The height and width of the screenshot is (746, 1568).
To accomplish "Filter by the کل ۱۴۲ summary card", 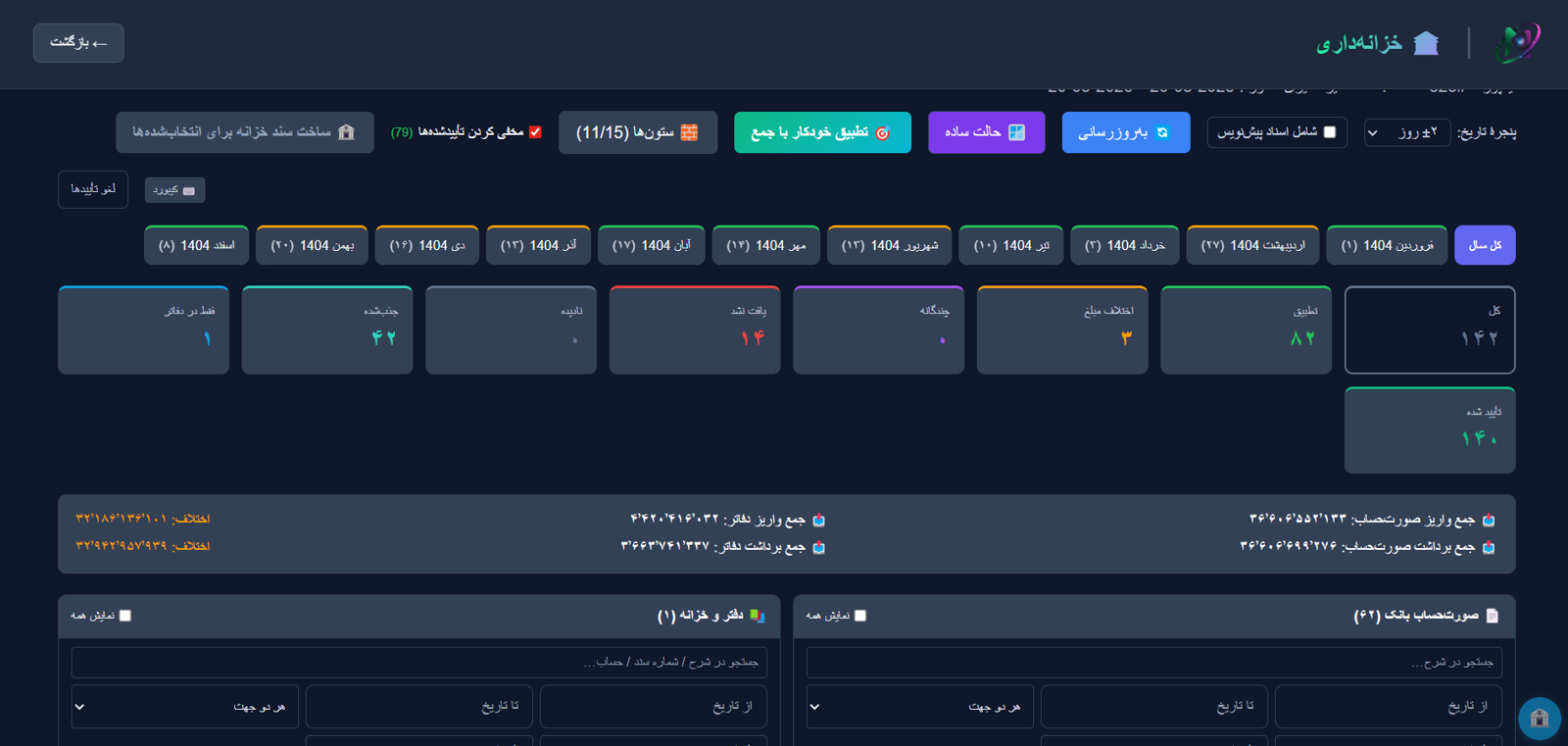I will click(1430, 330).
